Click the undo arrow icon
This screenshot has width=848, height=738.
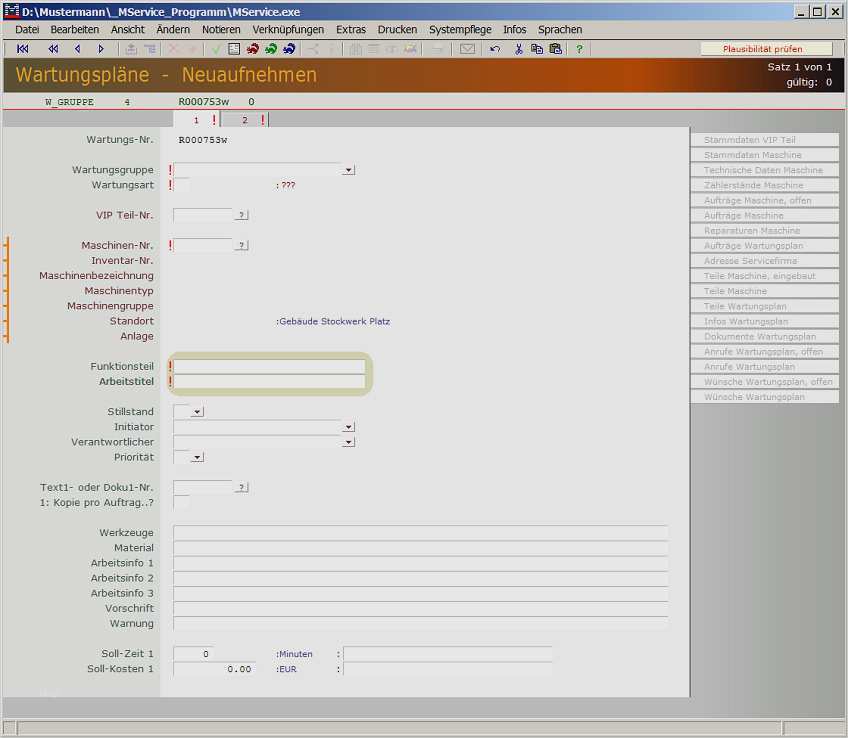tap(495, 48)
